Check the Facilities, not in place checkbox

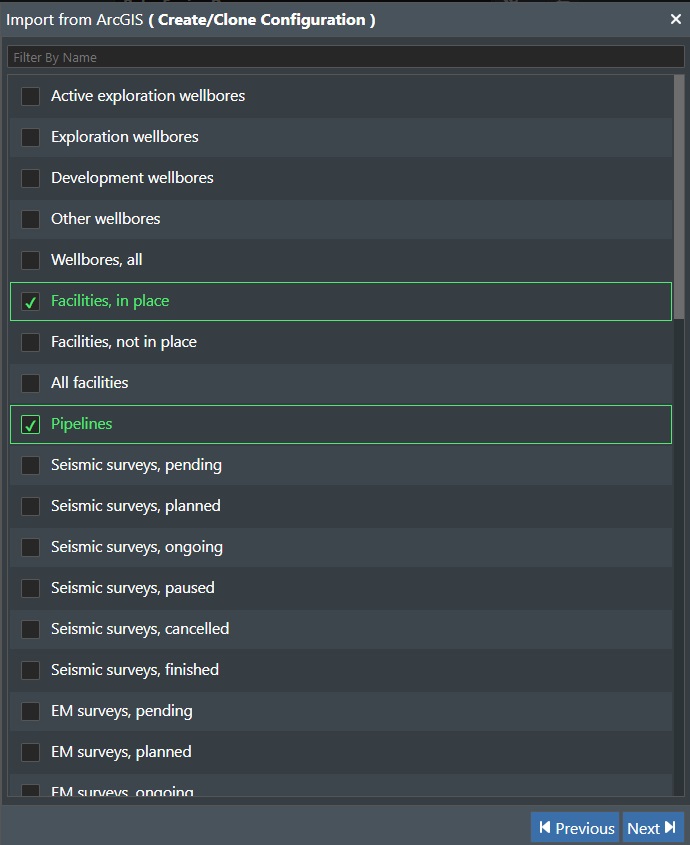coord(30,342)
